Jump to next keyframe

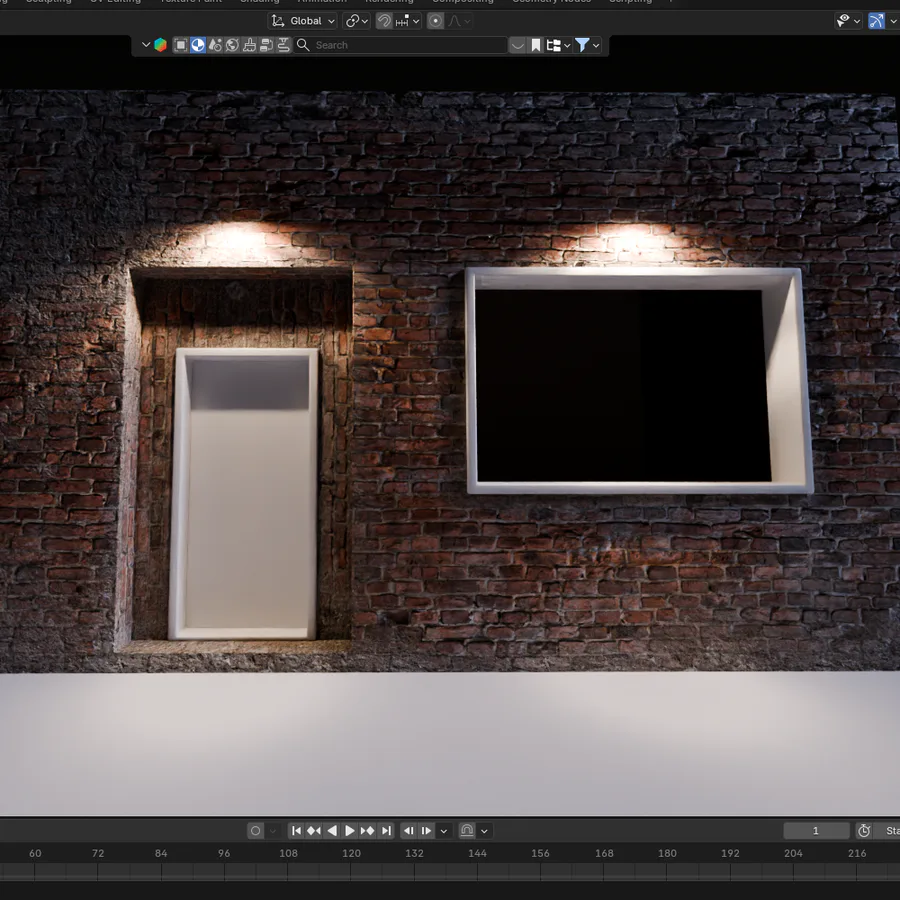tap(367, 831)
